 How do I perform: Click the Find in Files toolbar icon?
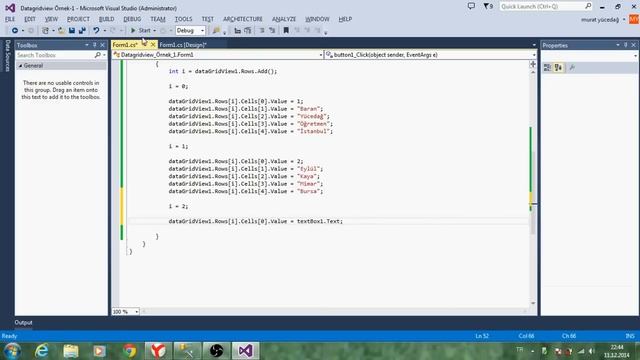click(x=216, y=31)
